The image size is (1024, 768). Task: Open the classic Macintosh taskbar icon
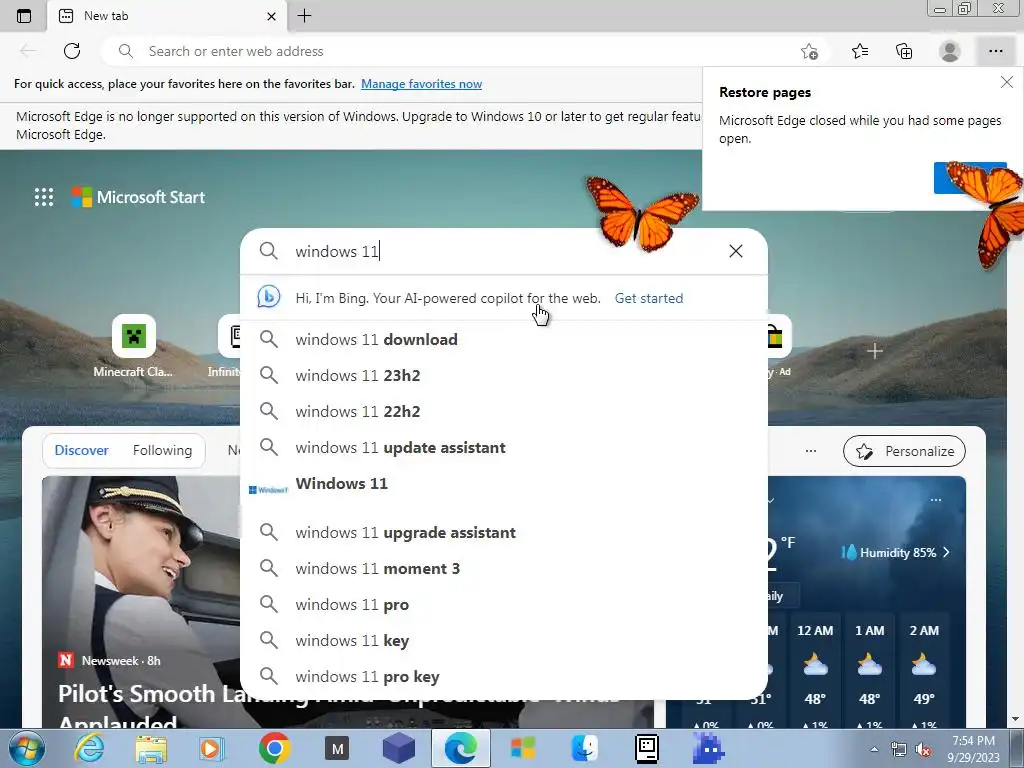click(647, 748)
